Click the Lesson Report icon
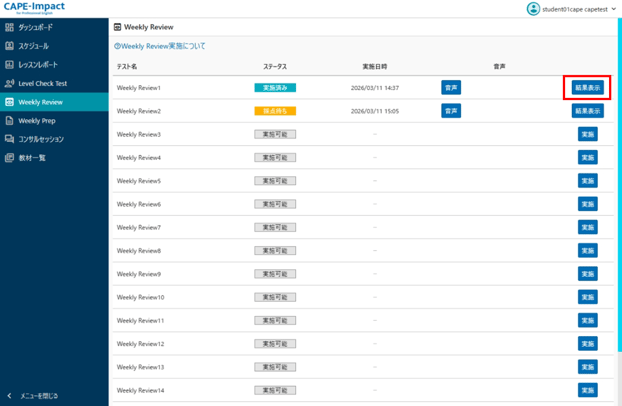Image resolution: width=622 pixels, height=406 pixels. (x=10, y=65)
